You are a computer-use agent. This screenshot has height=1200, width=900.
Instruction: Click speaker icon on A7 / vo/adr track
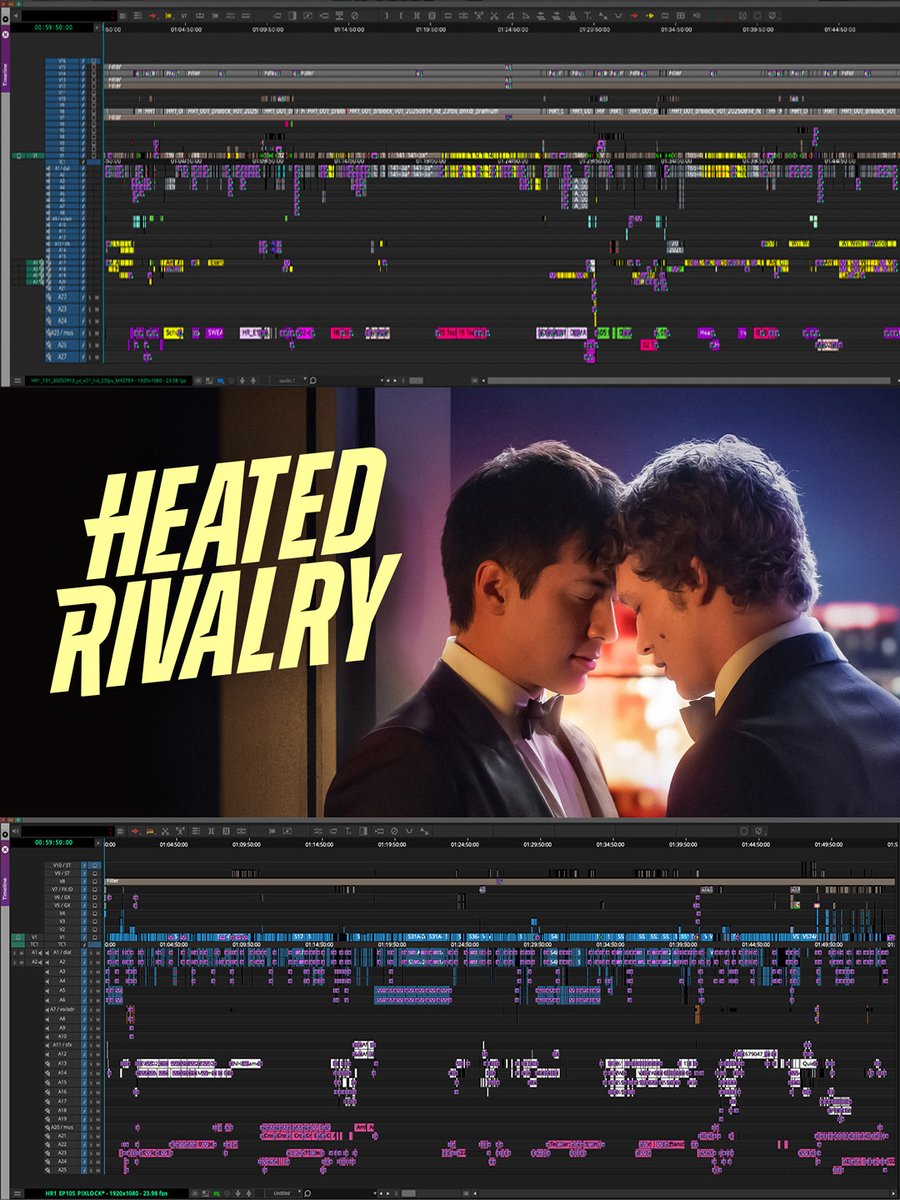[47, 1010]
